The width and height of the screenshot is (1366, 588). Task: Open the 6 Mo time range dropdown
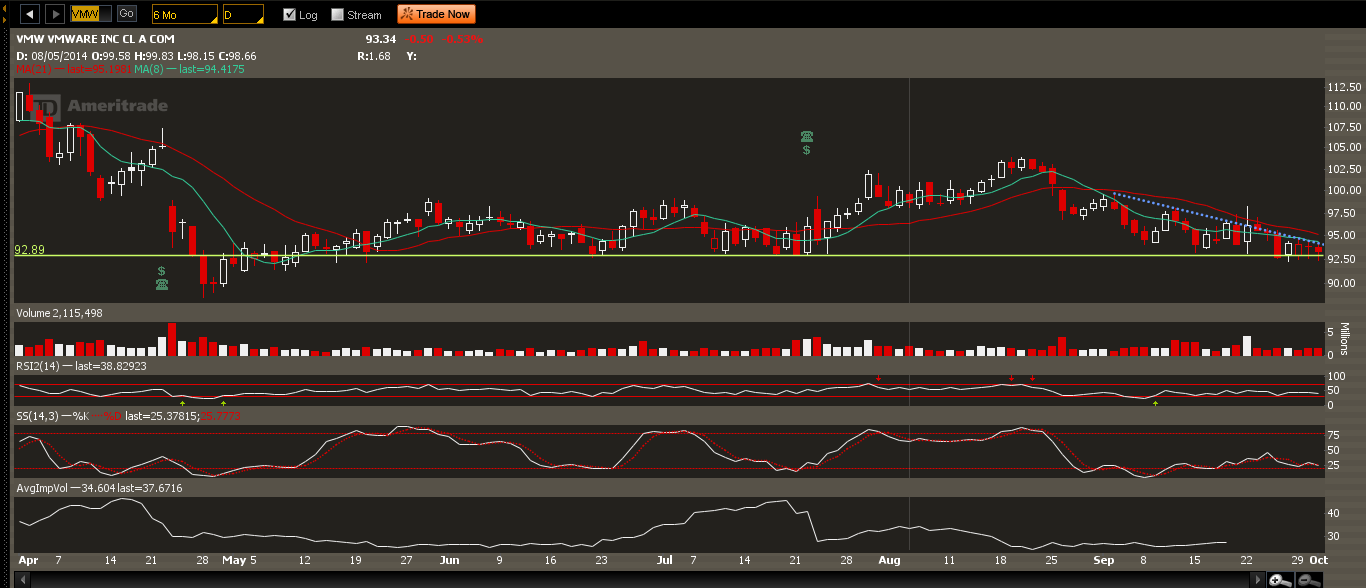(184, 15)
